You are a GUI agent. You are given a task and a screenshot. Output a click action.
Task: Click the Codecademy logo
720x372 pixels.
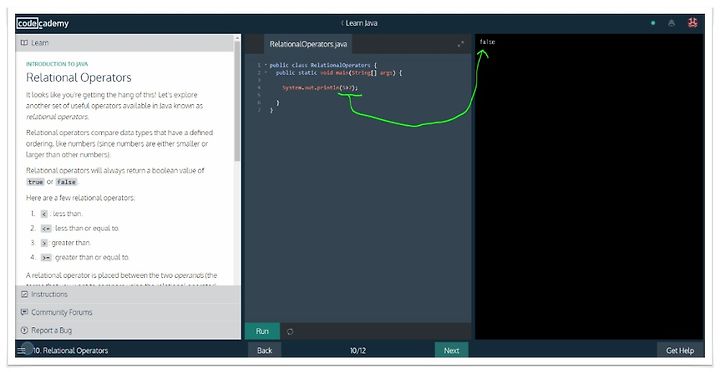point(42,23)
